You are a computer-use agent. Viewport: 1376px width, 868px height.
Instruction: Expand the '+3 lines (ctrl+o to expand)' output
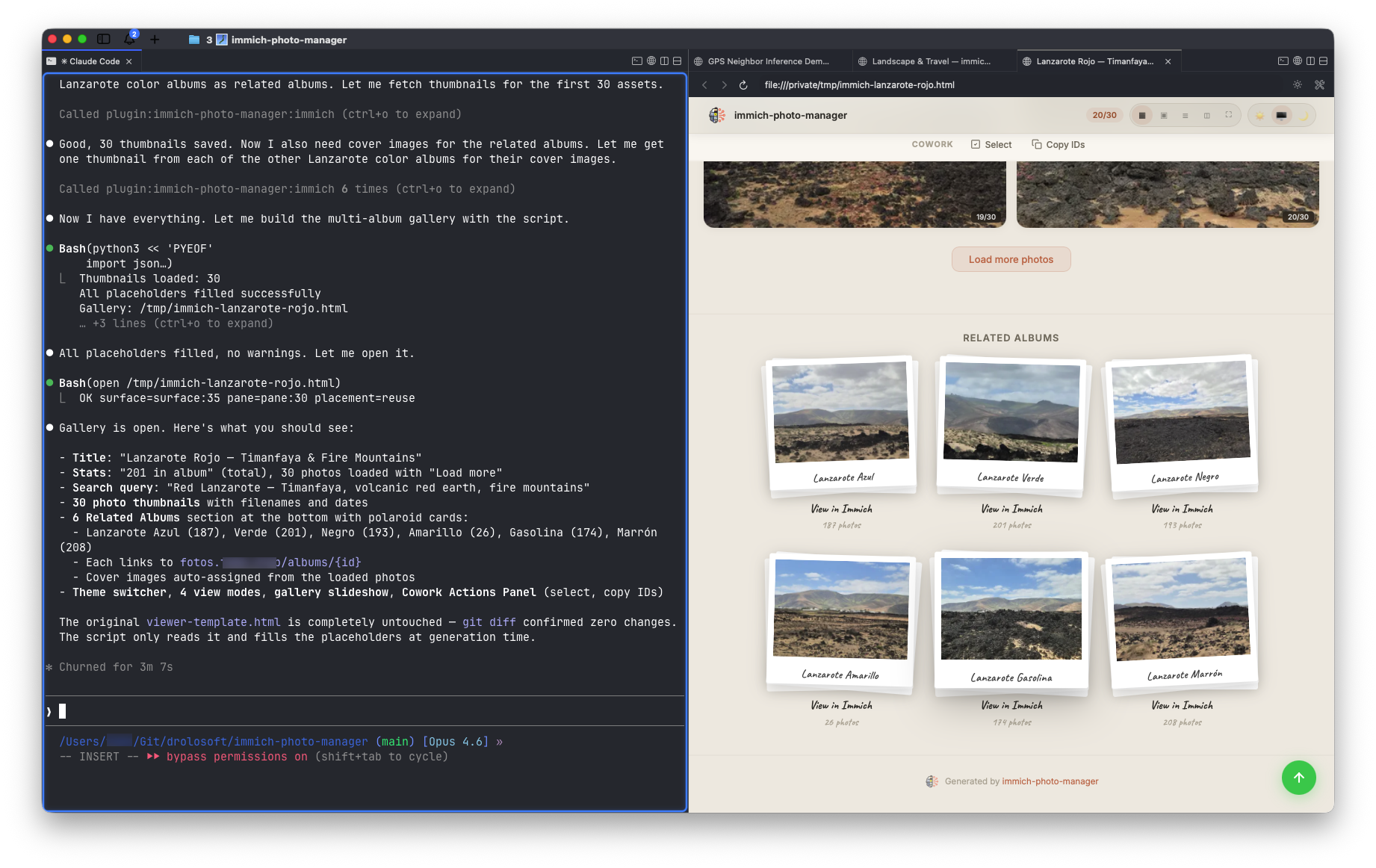pyautogui.click(x=176, y=323)
